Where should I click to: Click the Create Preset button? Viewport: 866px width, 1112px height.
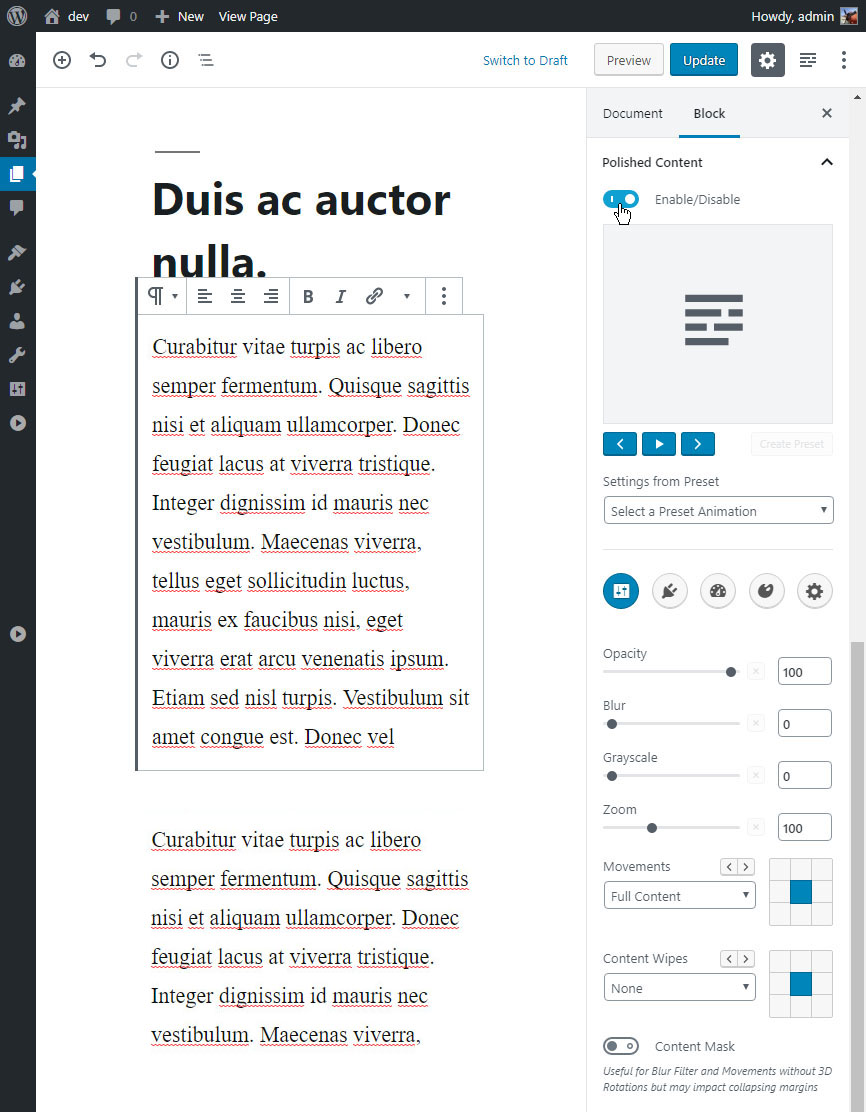[x=792, y=444]
